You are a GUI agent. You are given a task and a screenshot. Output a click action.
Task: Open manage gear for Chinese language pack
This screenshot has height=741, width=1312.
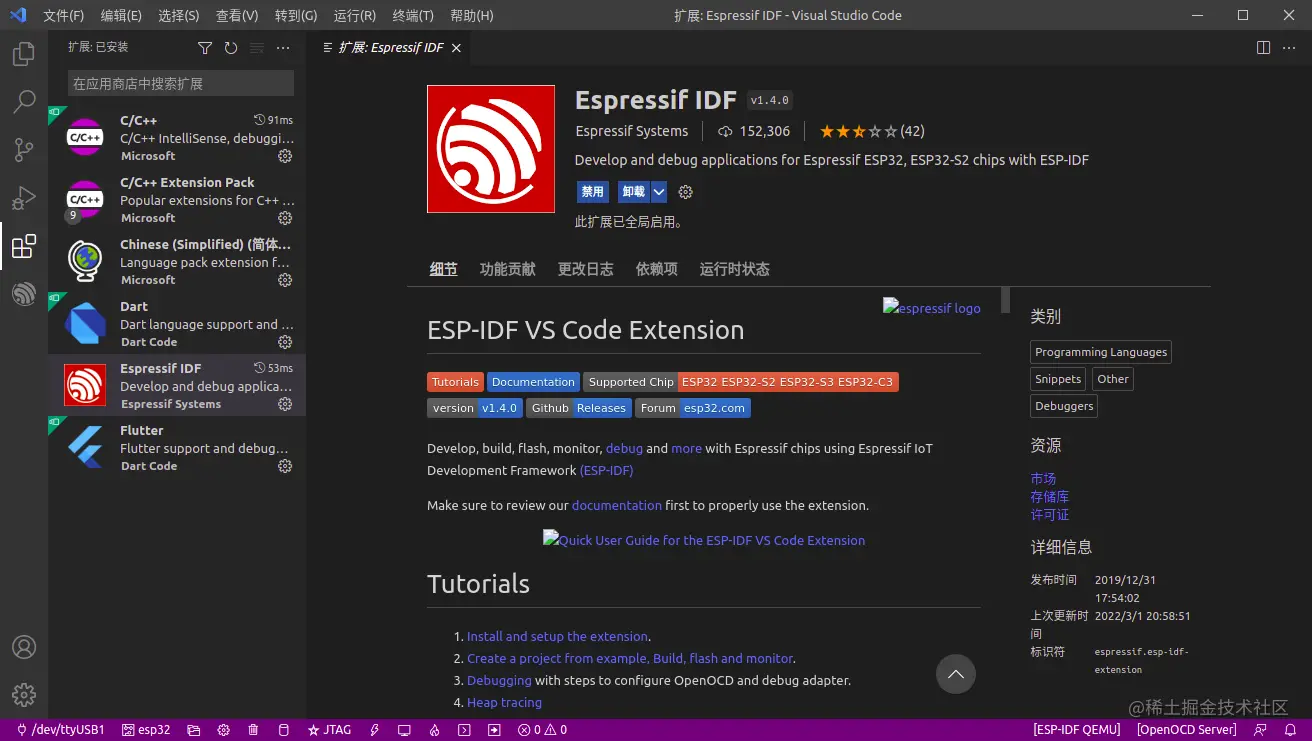coord(285,280)
